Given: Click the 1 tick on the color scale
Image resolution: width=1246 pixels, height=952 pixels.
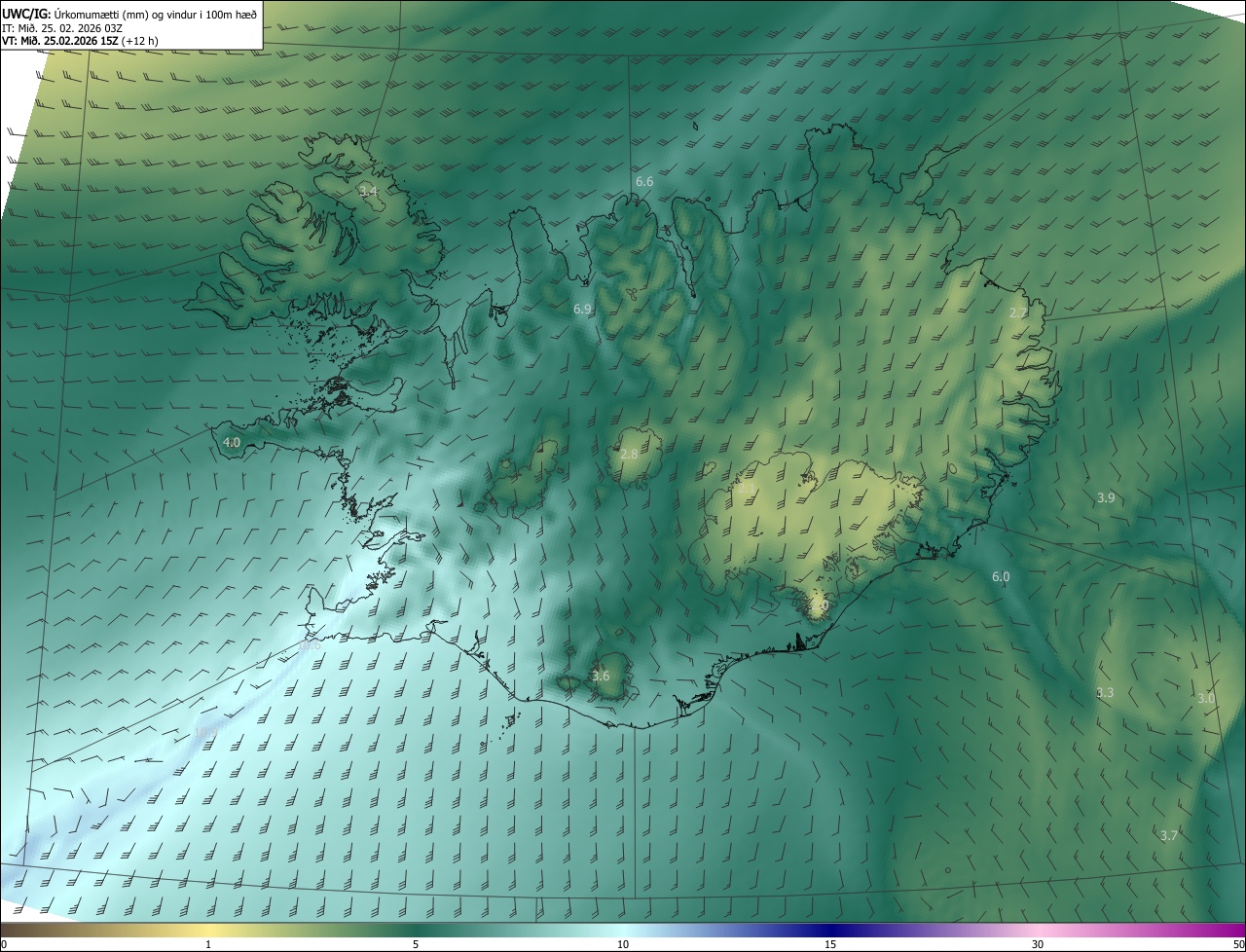Looking at the screenshot, I should tap(208, 944).
